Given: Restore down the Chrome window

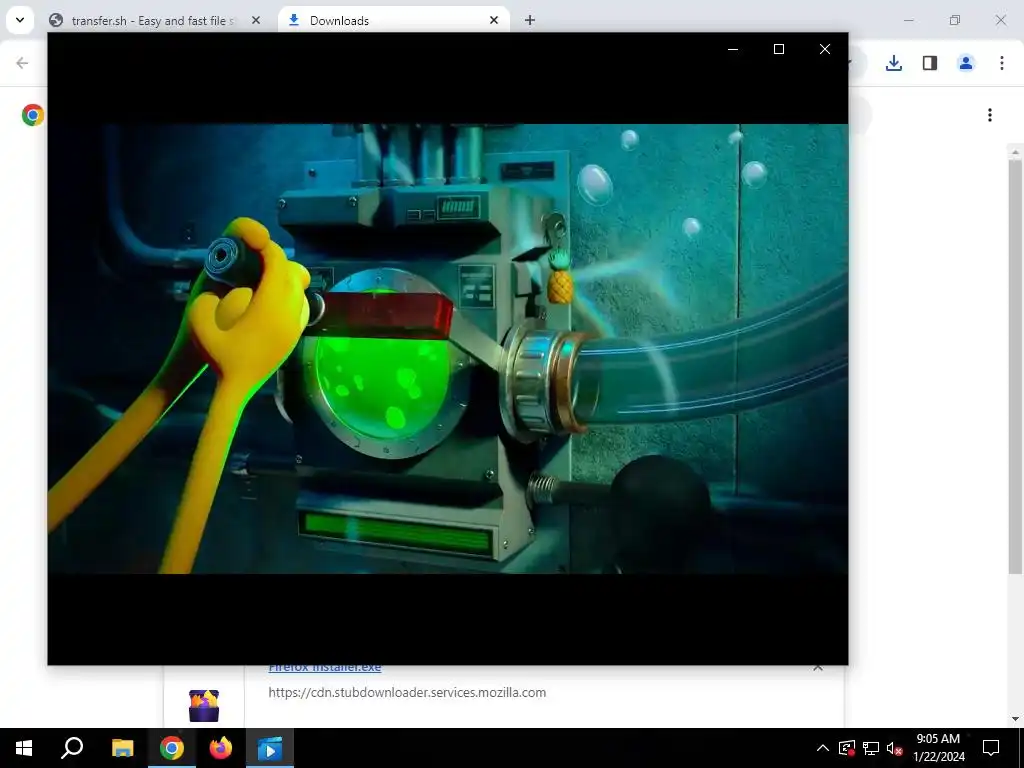Looking at the screenshot, I should (x=955, y=20).
